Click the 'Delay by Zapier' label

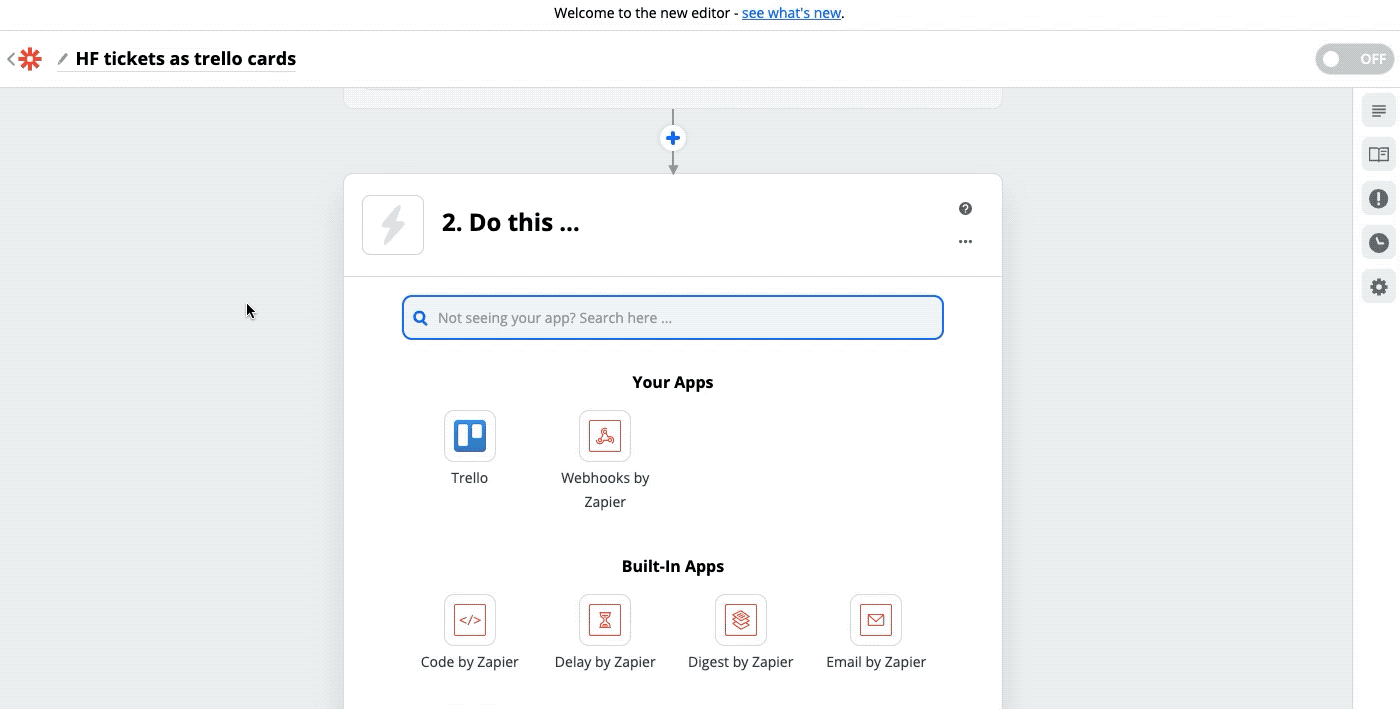click(x=605, y=662)
